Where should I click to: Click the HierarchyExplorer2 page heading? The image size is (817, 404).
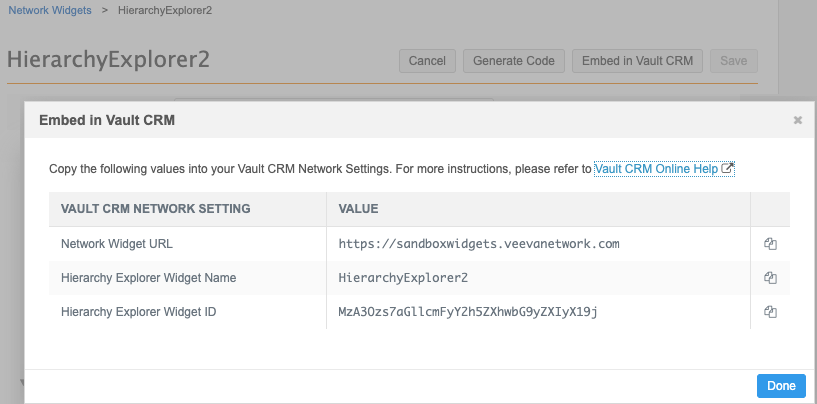click(x=108, y=60)
